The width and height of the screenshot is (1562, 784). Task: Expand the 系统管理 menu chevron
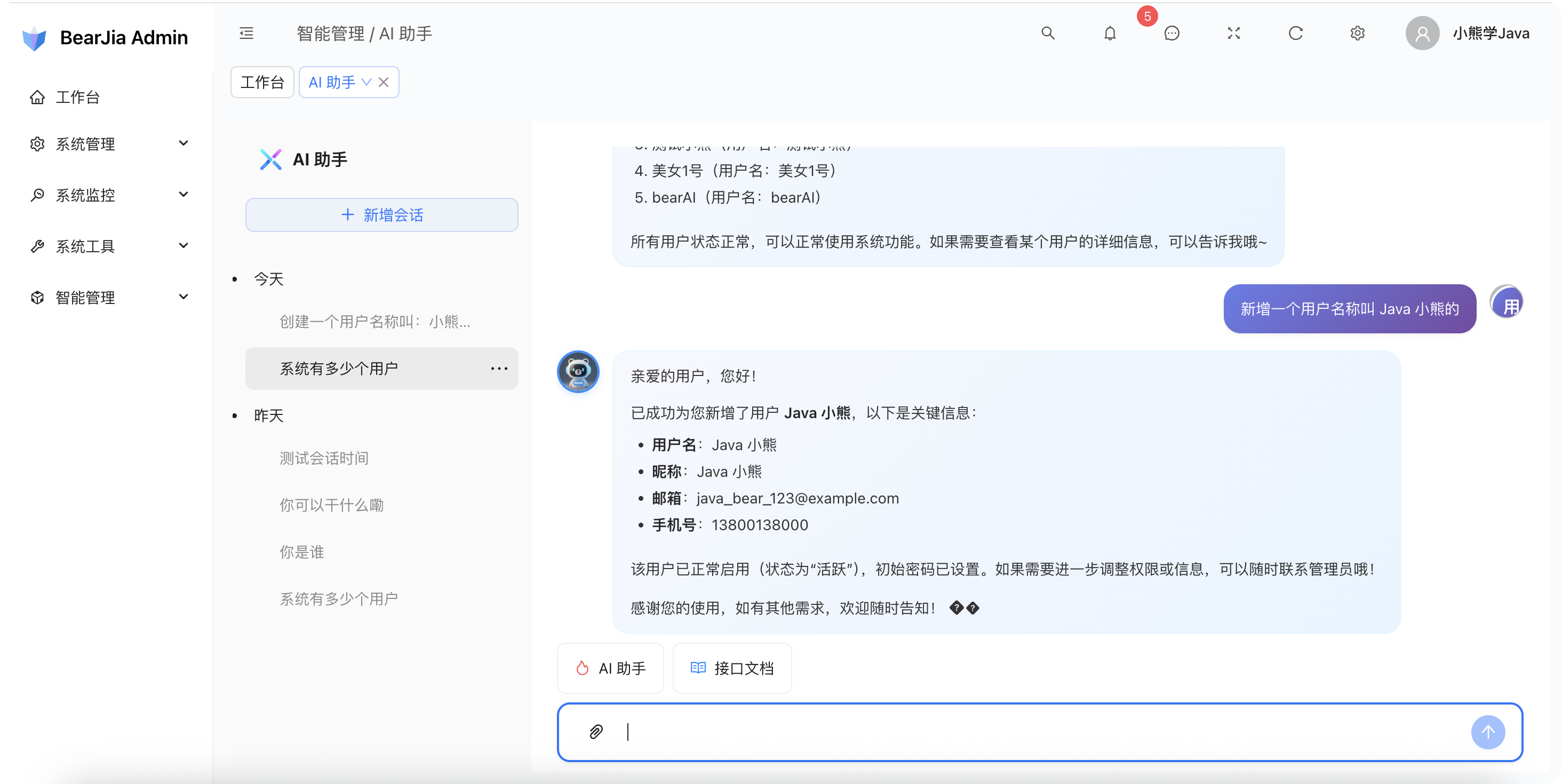[x=184, y=143]
